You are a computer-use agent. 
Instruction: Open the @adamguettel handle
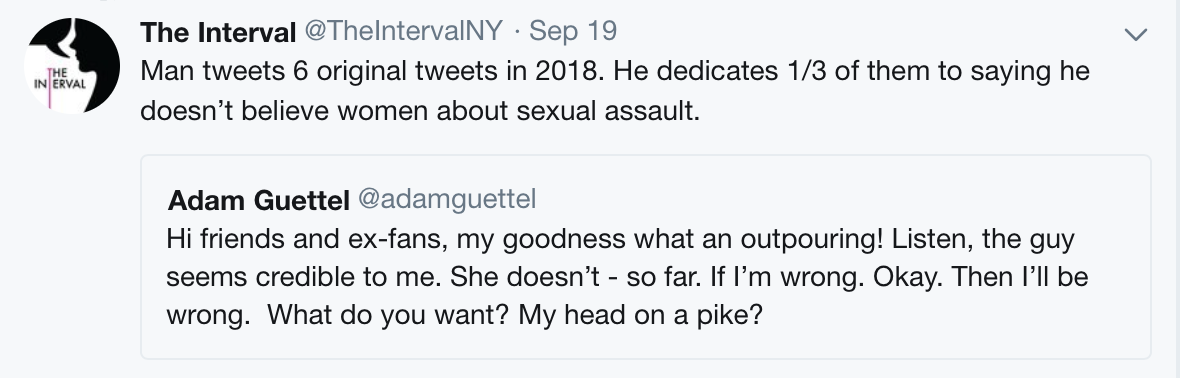pos(447,200)
